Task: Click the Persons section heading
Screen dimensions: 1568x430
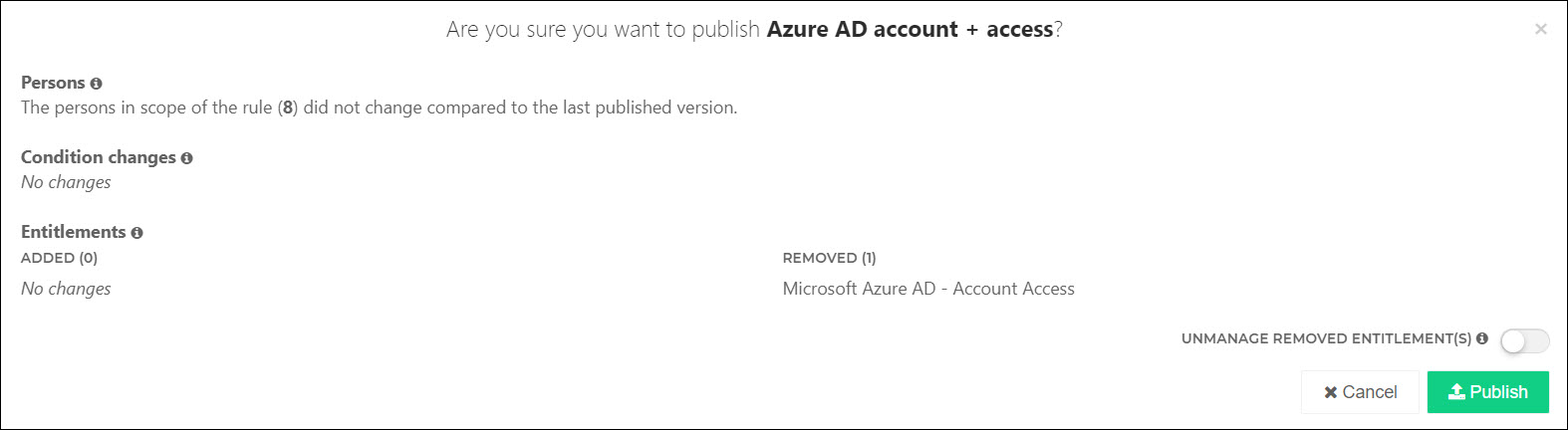Action: click(53, 83)
